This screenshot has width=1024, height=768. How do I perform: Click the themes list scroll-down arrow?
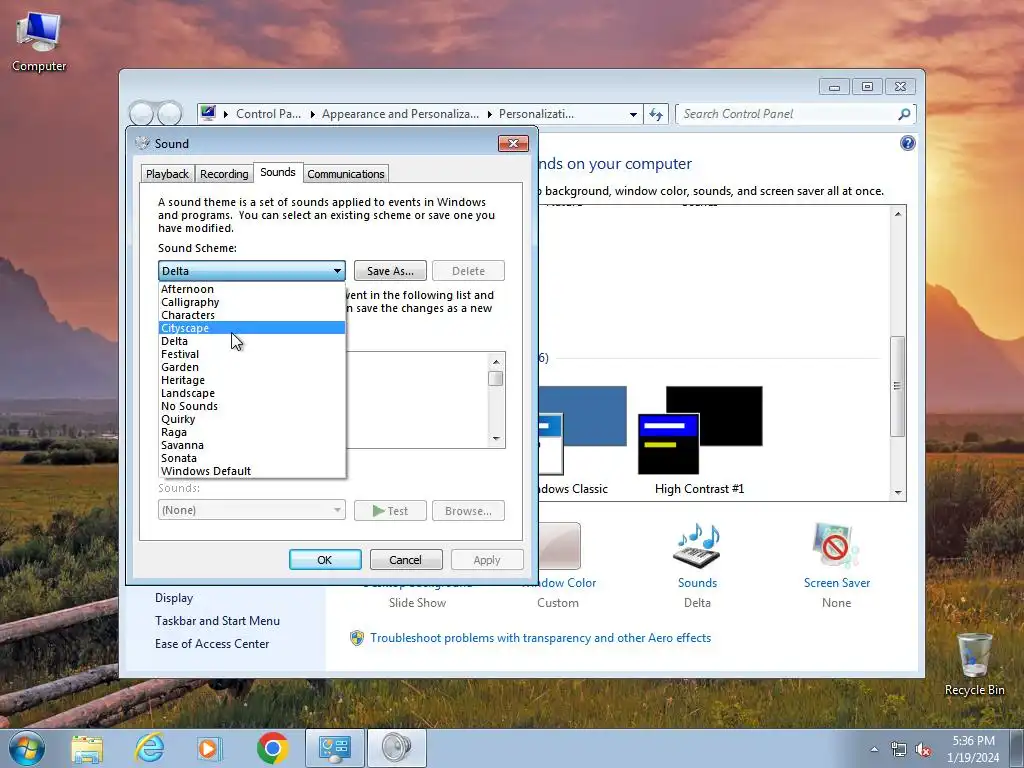point(898,492)
